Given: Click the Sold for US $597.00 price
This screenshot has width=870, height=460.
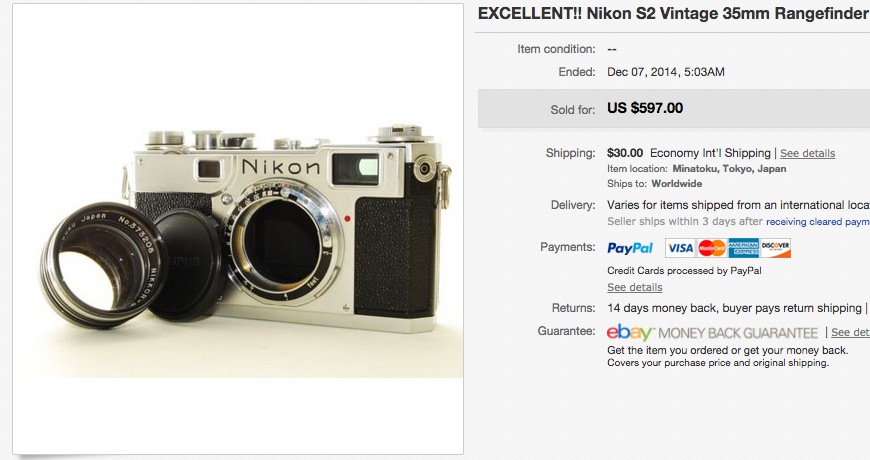Looking at the screenshot, I should click(645, 108).
